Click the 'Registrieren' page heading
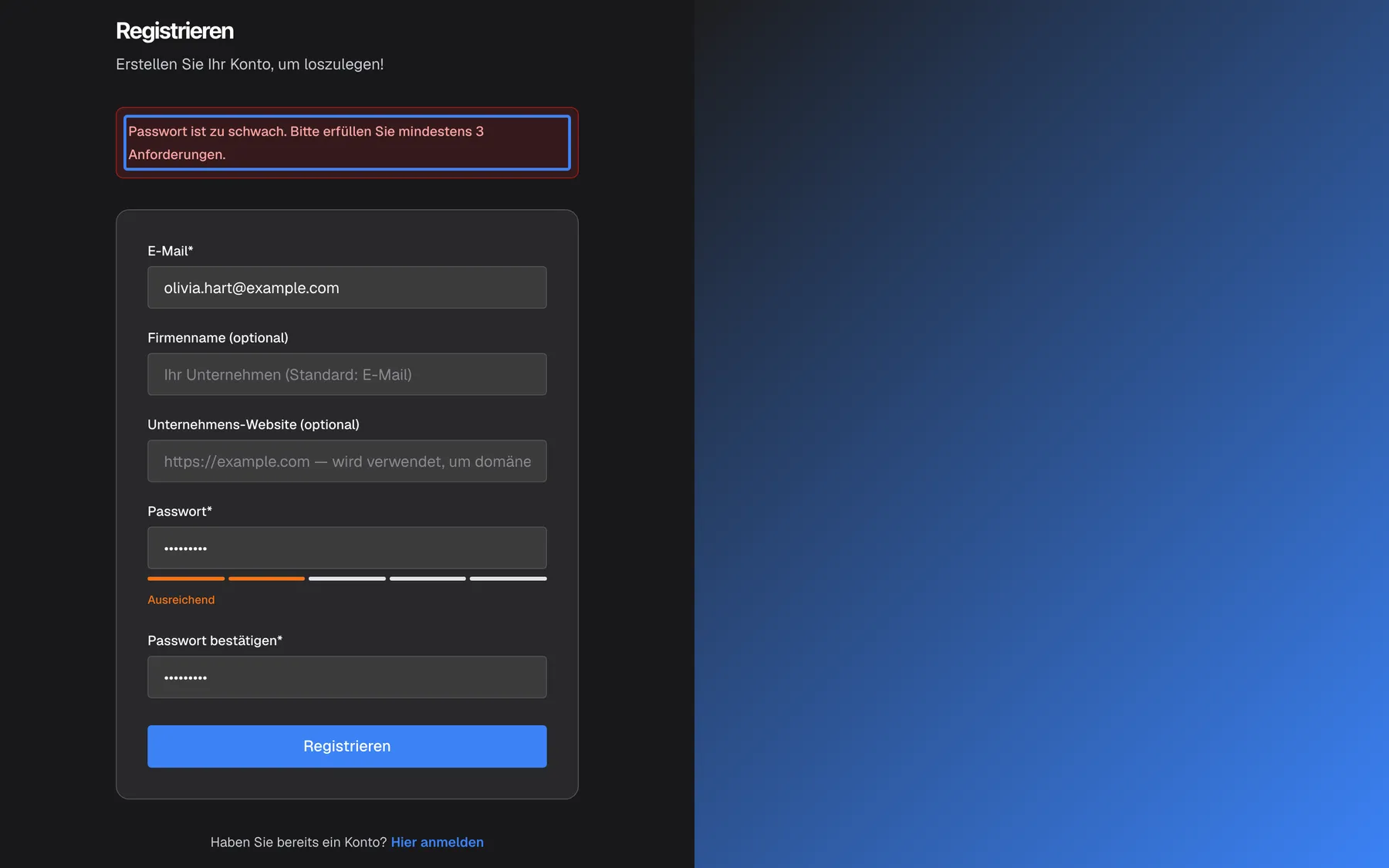The height and width of the screenshot is (868, 1389). pos(175,31)
